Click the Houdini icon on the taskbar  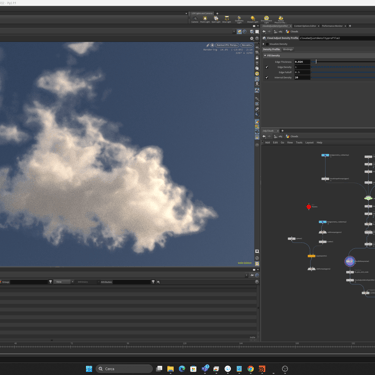tap(262, 369)
